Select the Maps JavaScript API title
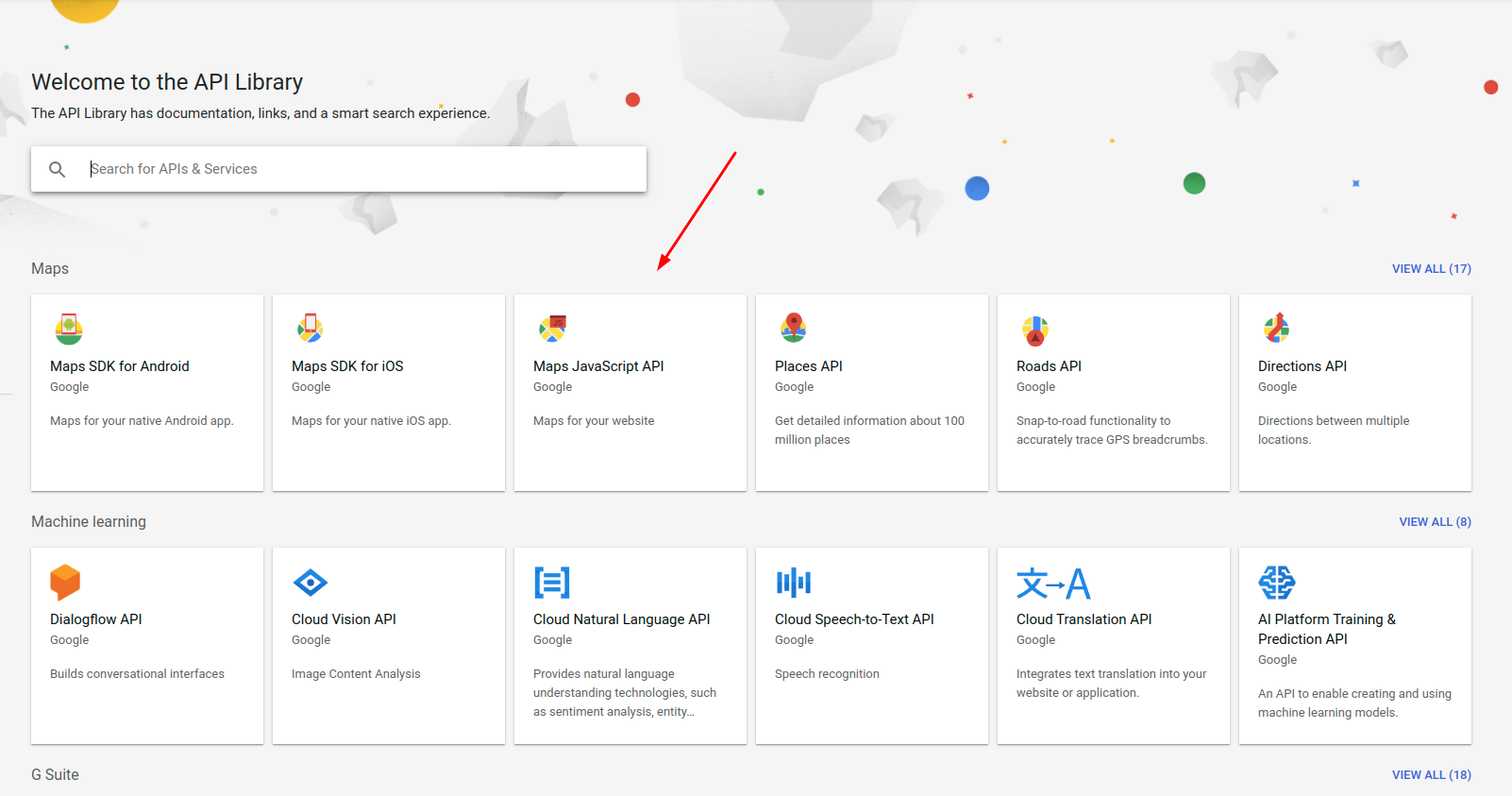1512x796 pixels. [598, 366]
